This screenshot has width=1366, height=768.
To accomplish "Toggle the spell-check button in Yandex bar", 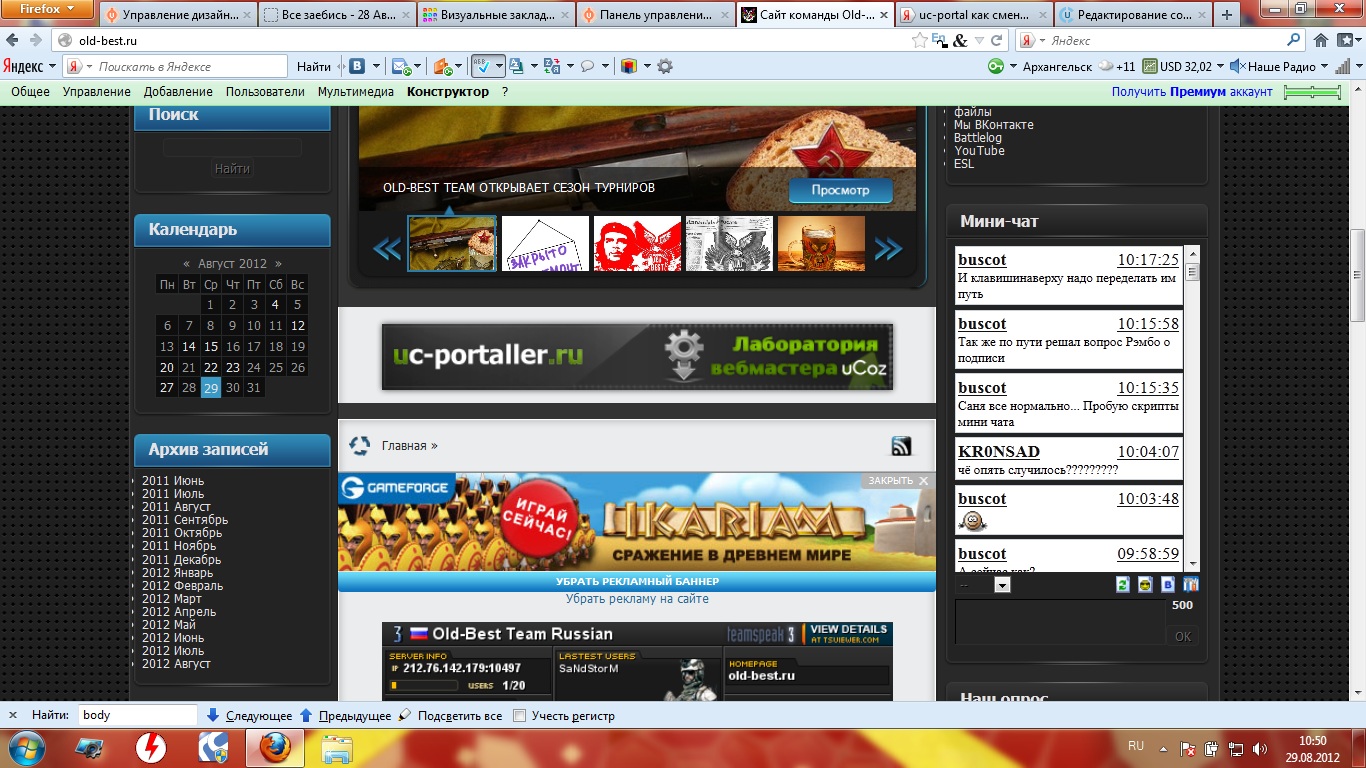I will (482, 67).
